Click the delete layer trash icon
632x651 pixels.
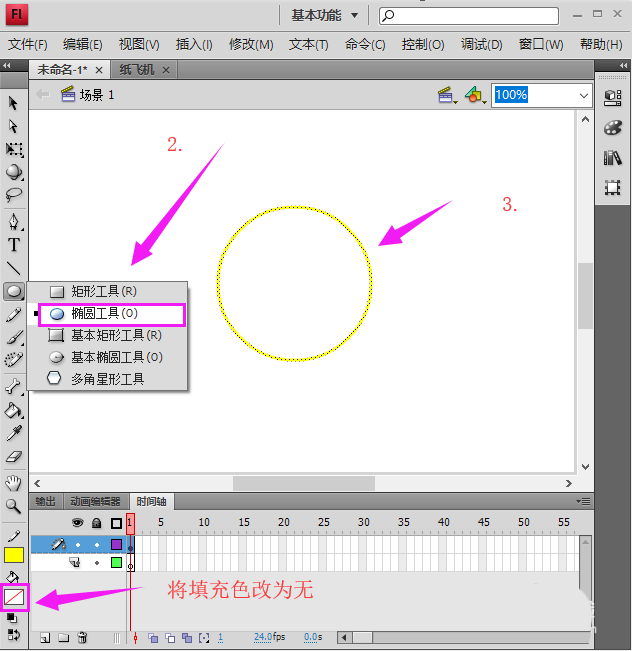[x=82, y=637]
